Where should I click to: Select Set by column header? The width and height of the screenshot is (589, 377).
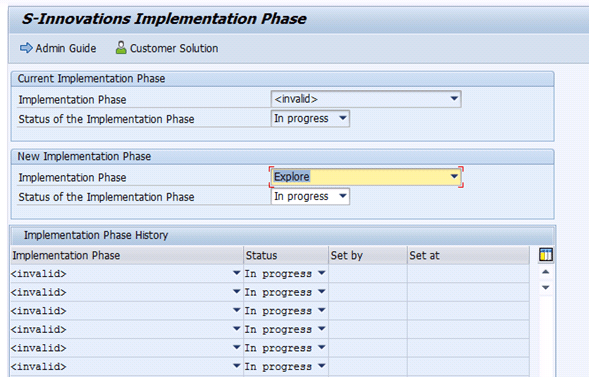point(368,255)
